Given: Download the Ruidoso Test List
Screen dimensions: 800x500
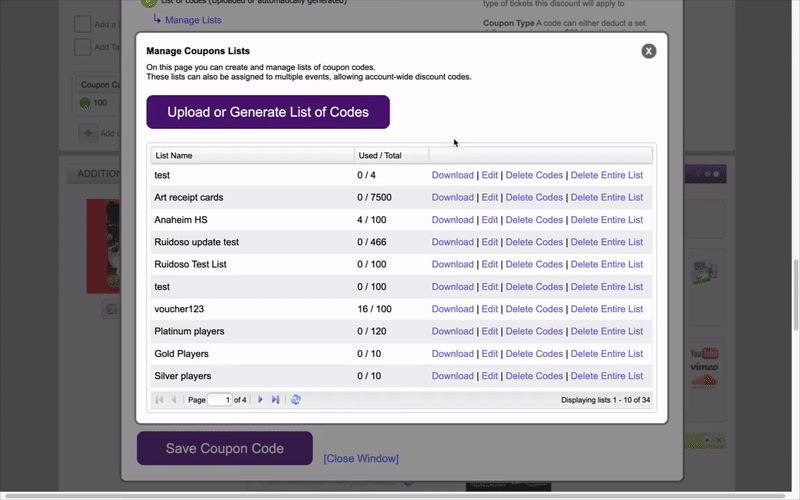Looking at the screenshot, I should pyautogui.click(x=453, y=264).
